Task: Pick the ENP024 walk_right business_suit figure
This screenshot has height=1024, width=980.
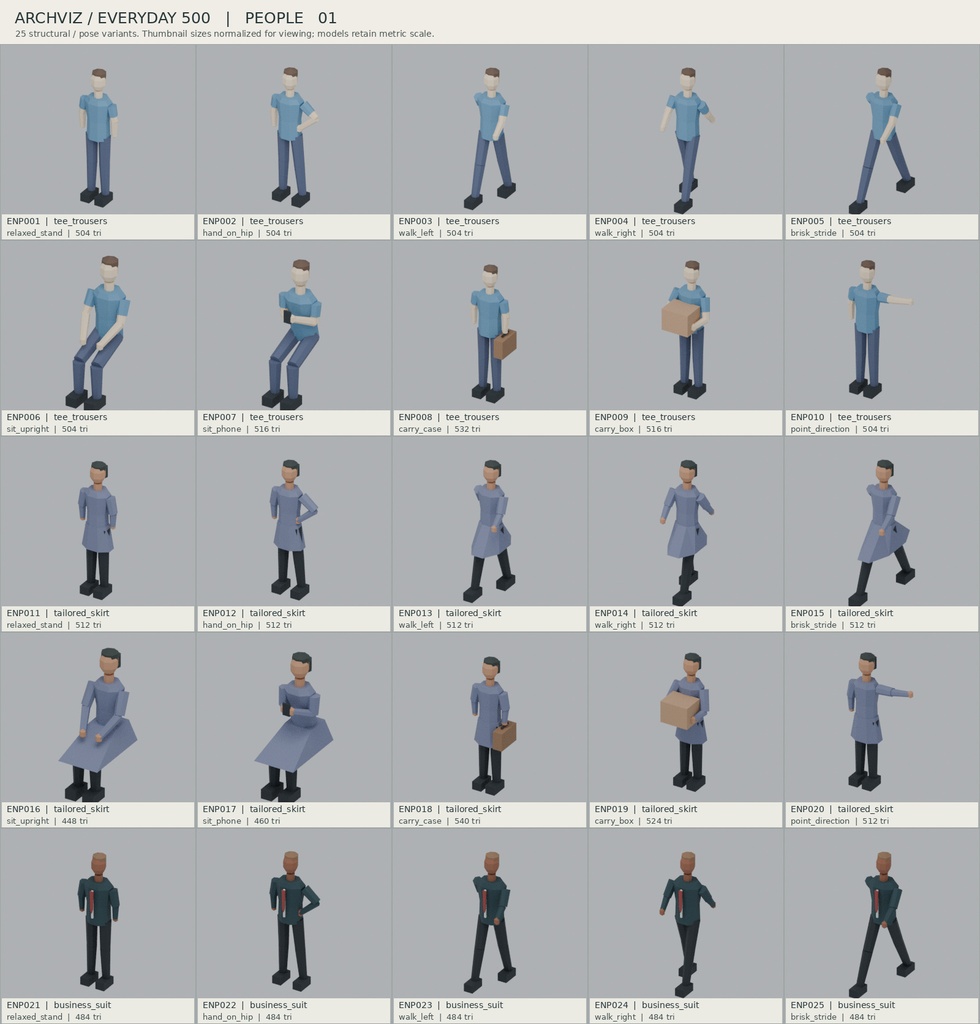Action: click(x=688, y=924)
